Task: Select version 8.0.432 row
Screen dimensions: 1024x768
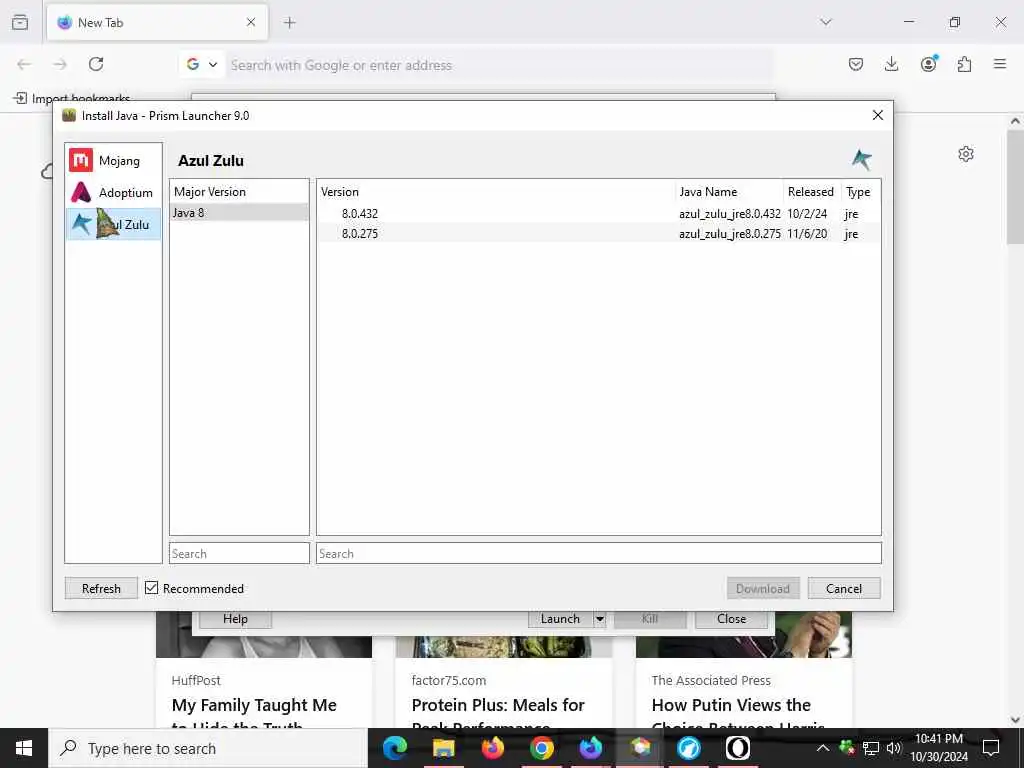Action: point(598,214)
